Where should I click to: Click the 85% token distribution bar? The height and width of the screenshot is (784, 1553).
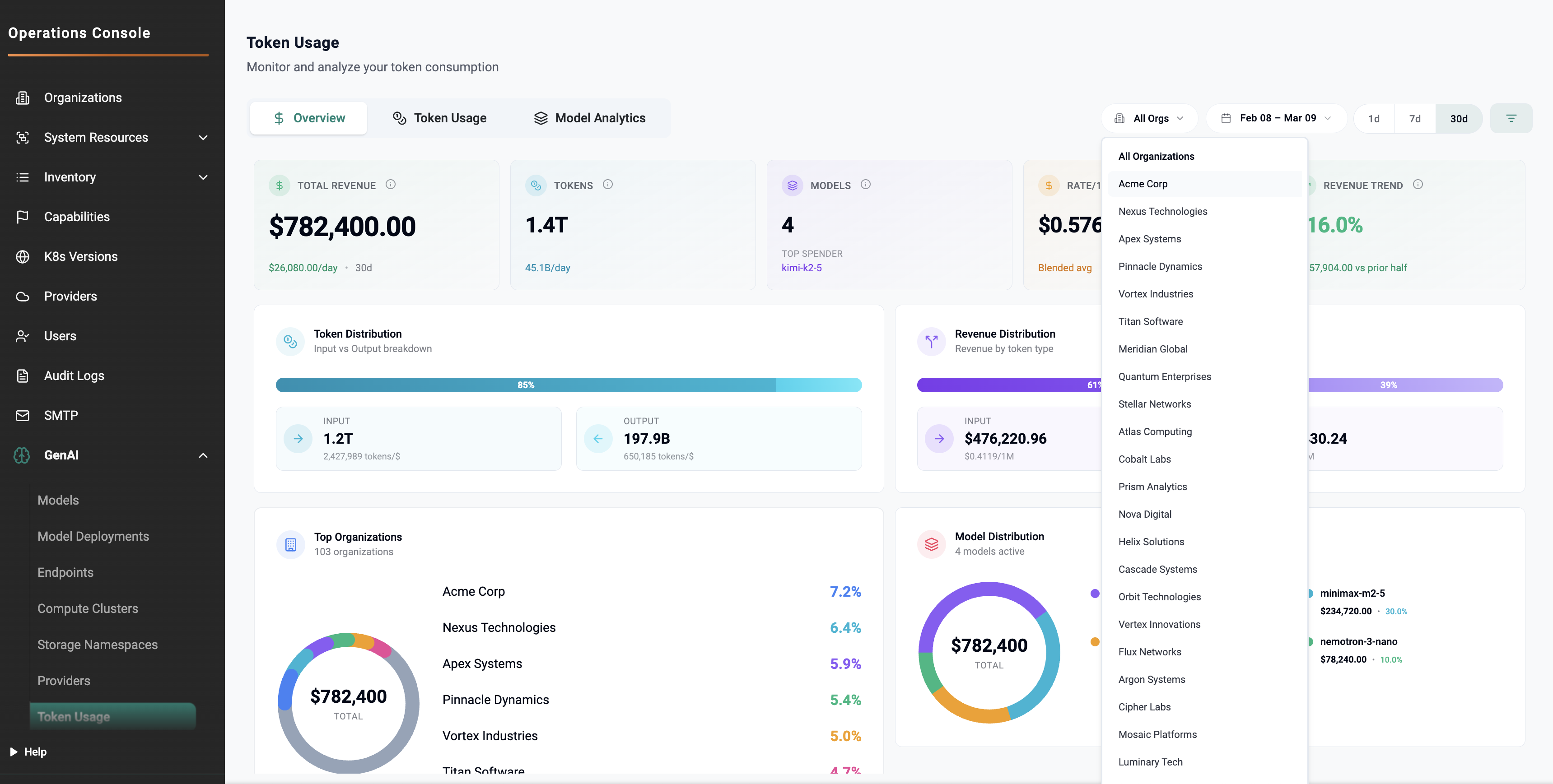526,385
